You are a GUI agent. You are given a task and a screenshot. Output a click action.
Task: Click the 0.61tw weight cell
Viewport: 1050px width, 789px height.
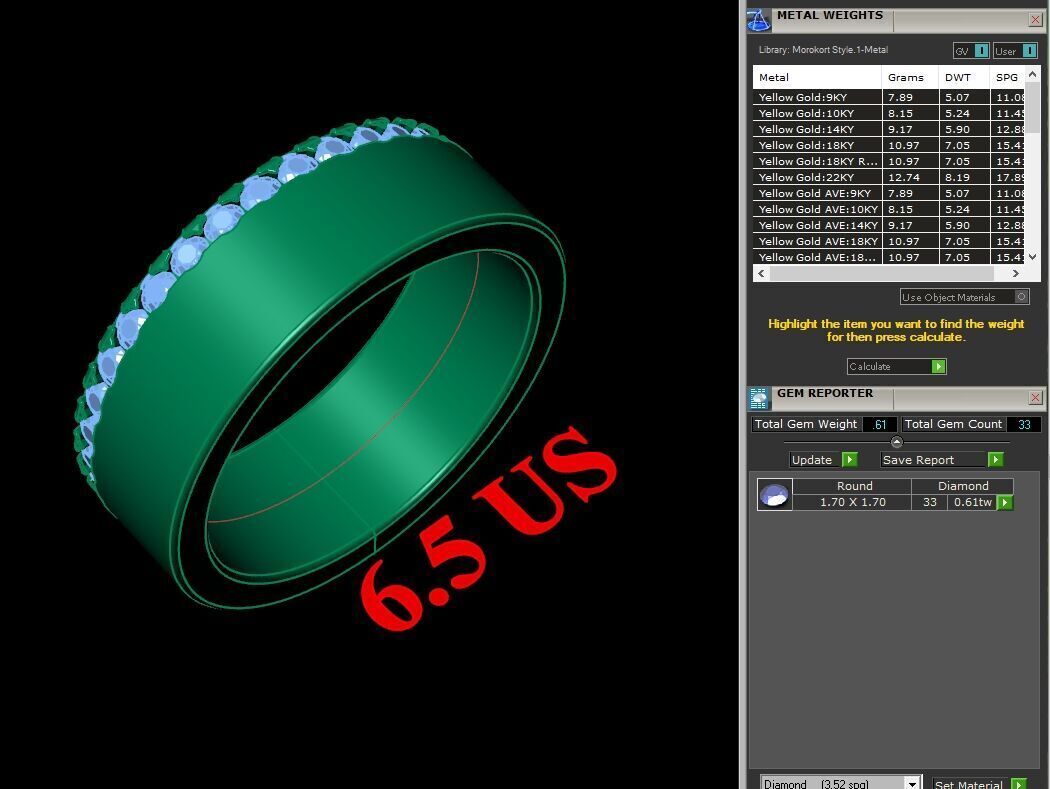coord(972,502)
